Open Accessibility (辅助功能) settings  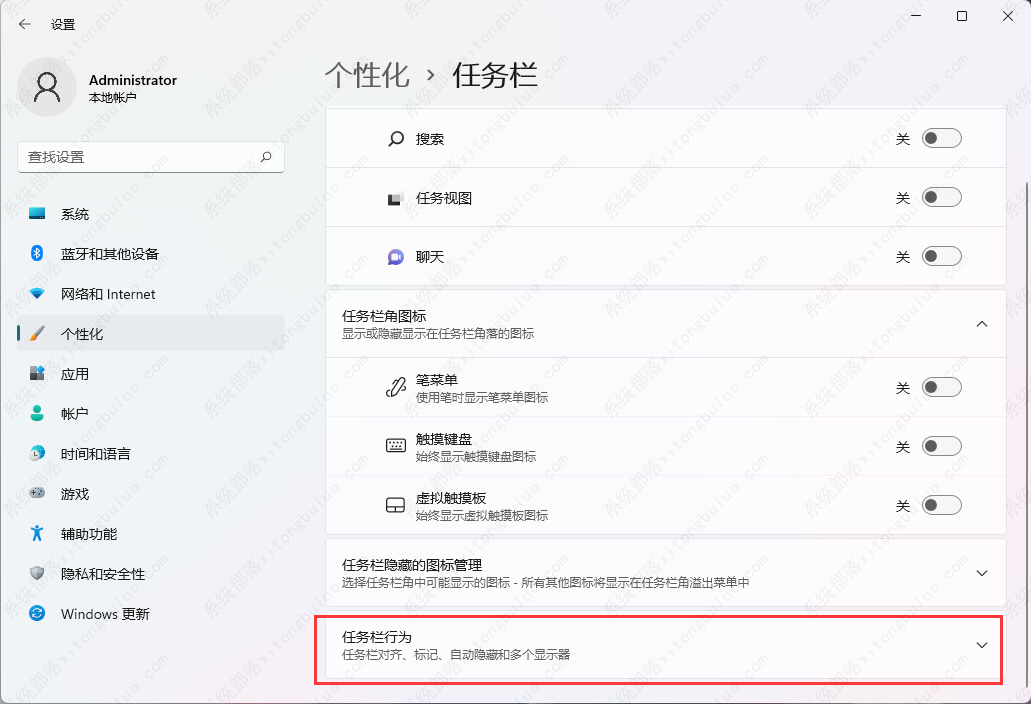pos(88,534)
